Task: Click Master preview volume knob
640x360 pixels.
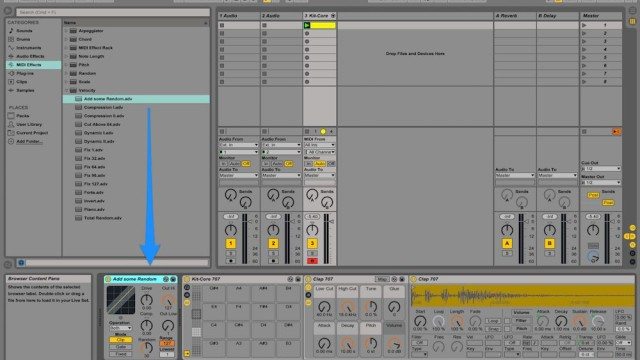Action: (593, 257)
